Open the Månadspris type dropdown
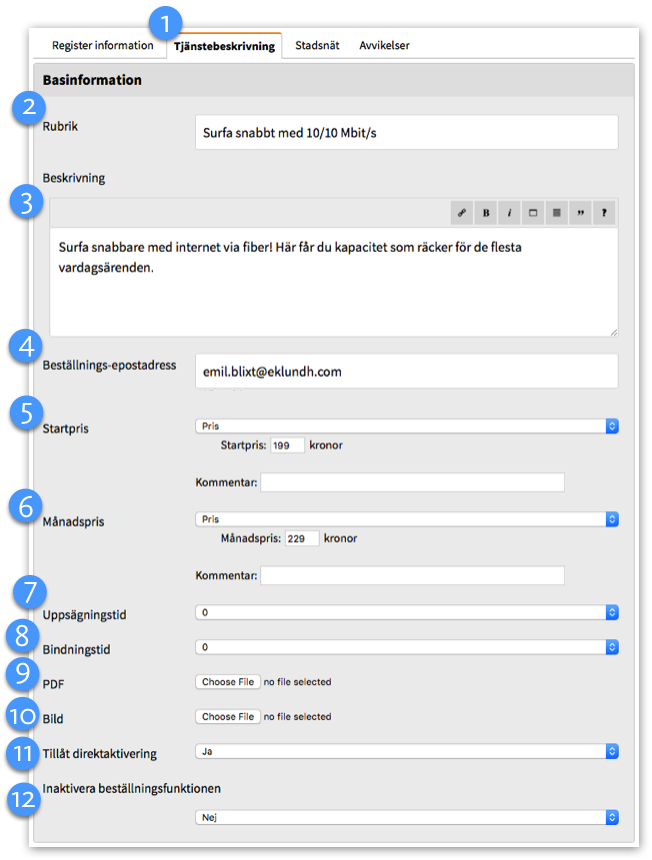 point(406,519)
